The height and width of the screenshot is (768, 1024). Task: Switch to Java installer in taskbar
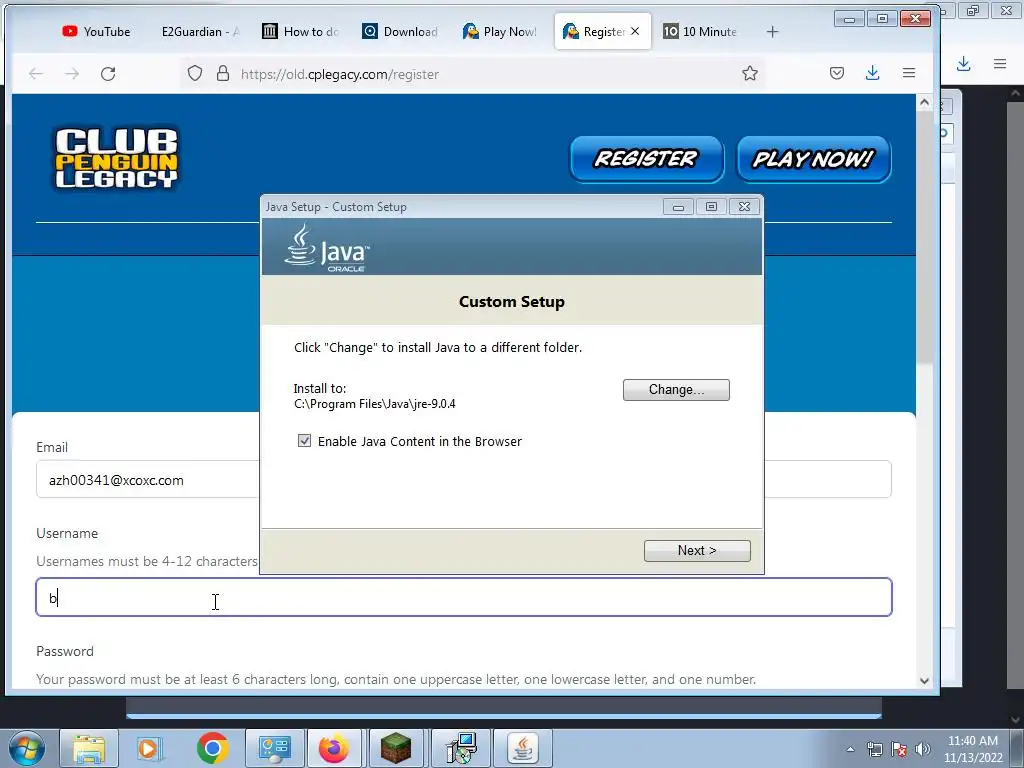(522, 748)
